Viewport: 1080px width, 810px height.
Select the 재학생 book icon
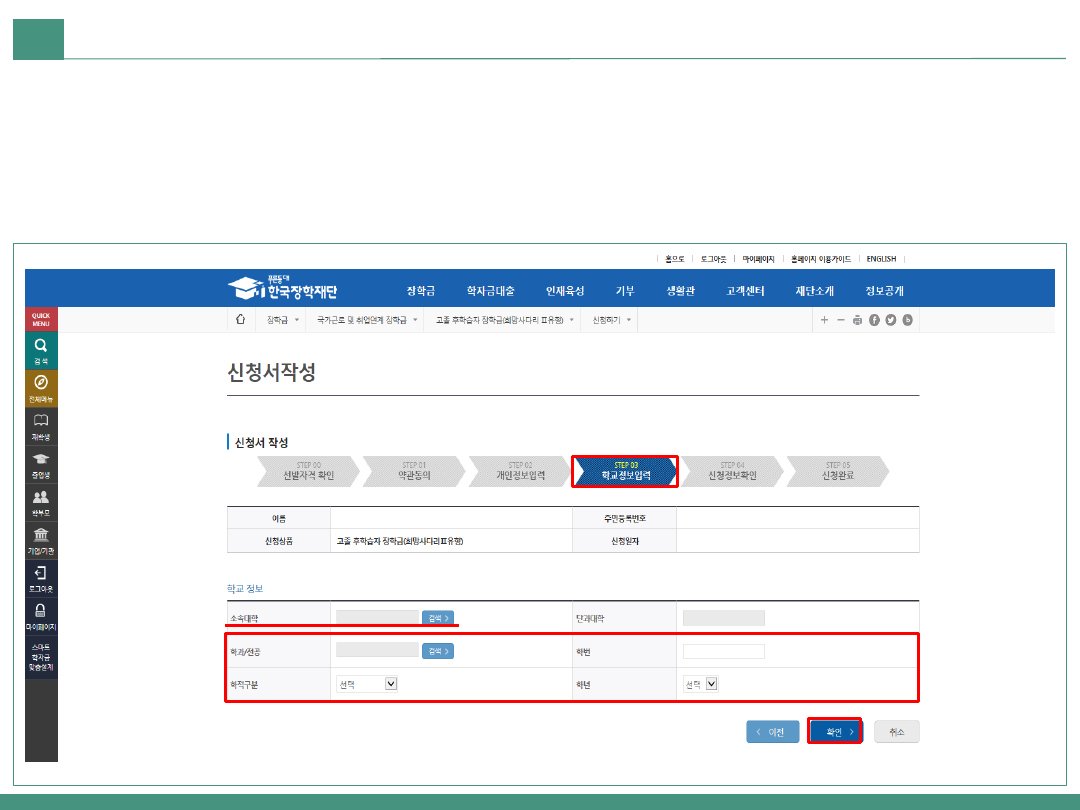pos(41,426)
